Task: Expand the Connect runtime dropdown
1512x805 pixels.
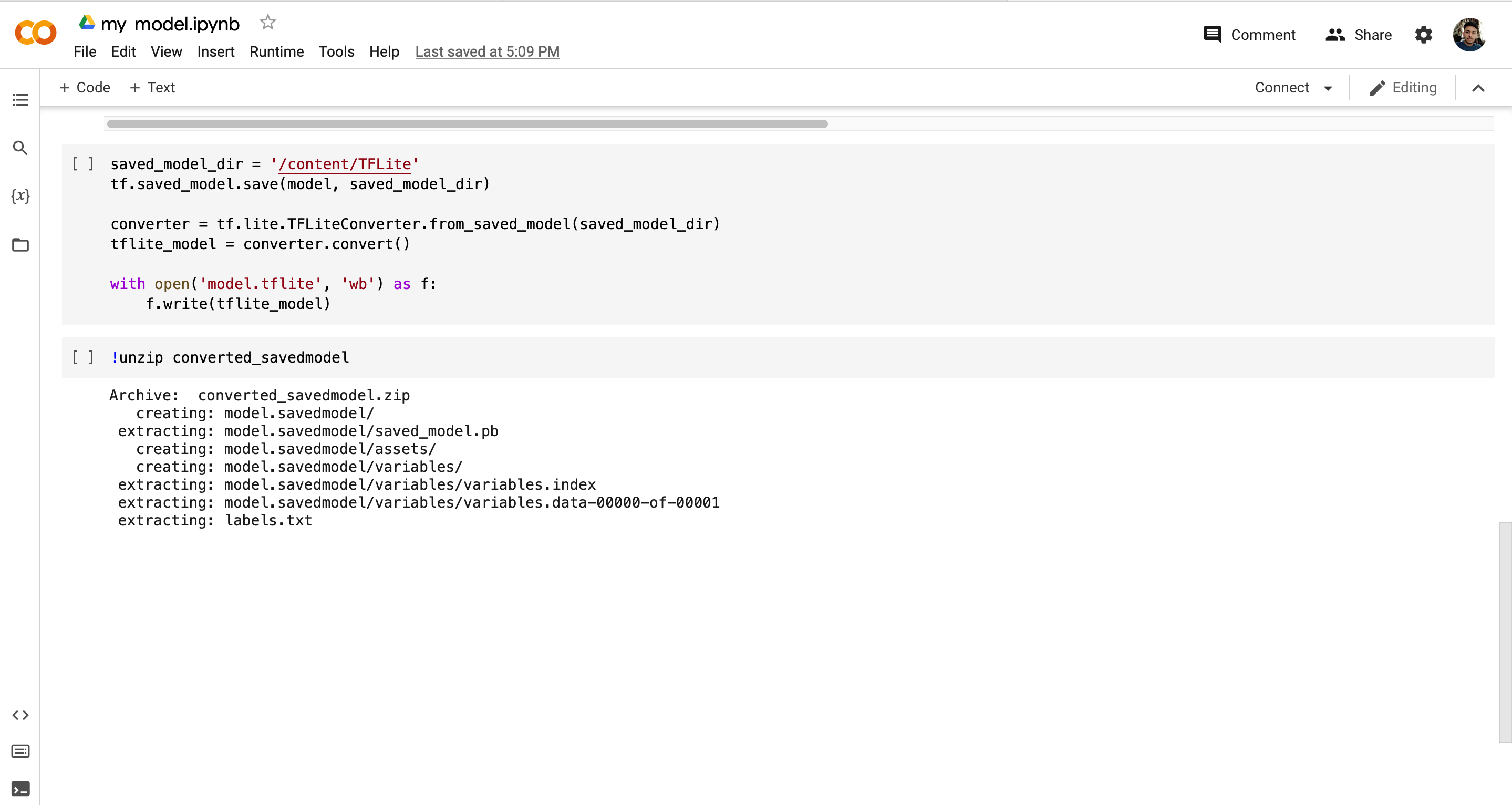Action: click(1293, 87)
